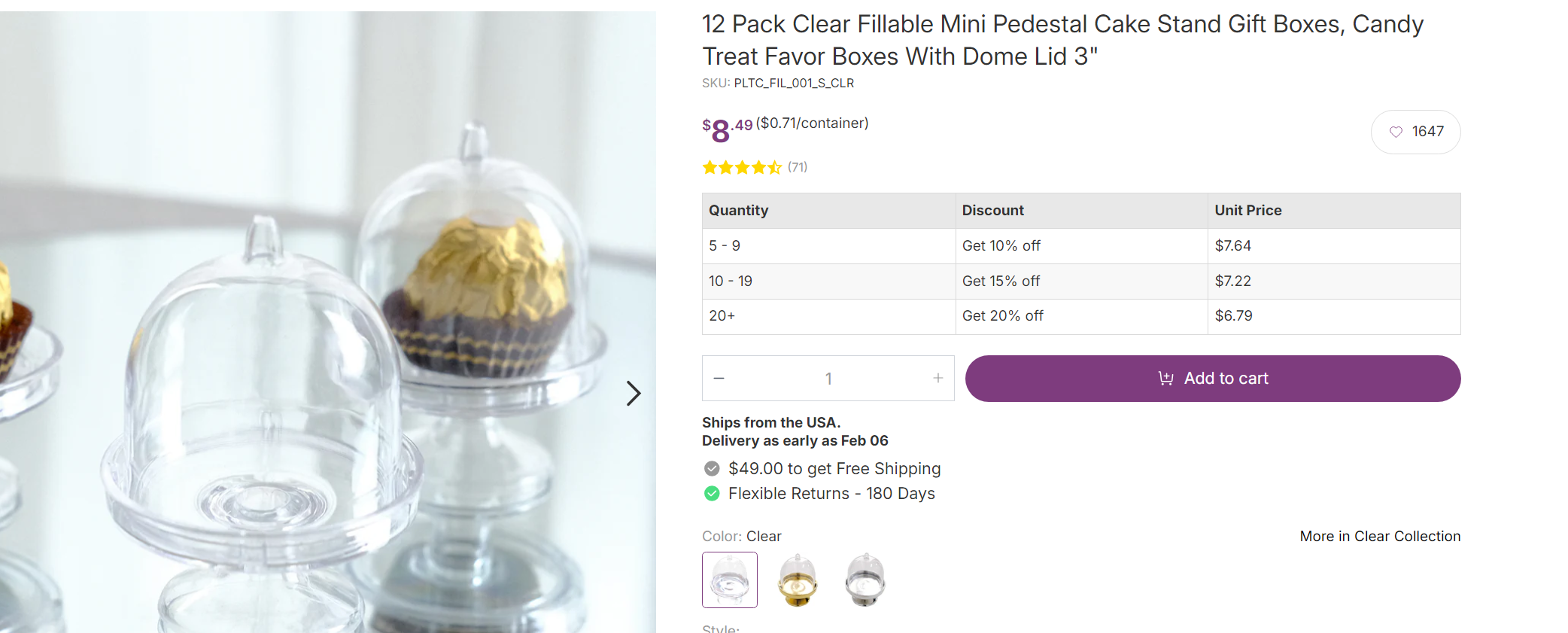1568x633 pixels.
Task: Choose the gold base color swatch
Action: tap(798, 580)
